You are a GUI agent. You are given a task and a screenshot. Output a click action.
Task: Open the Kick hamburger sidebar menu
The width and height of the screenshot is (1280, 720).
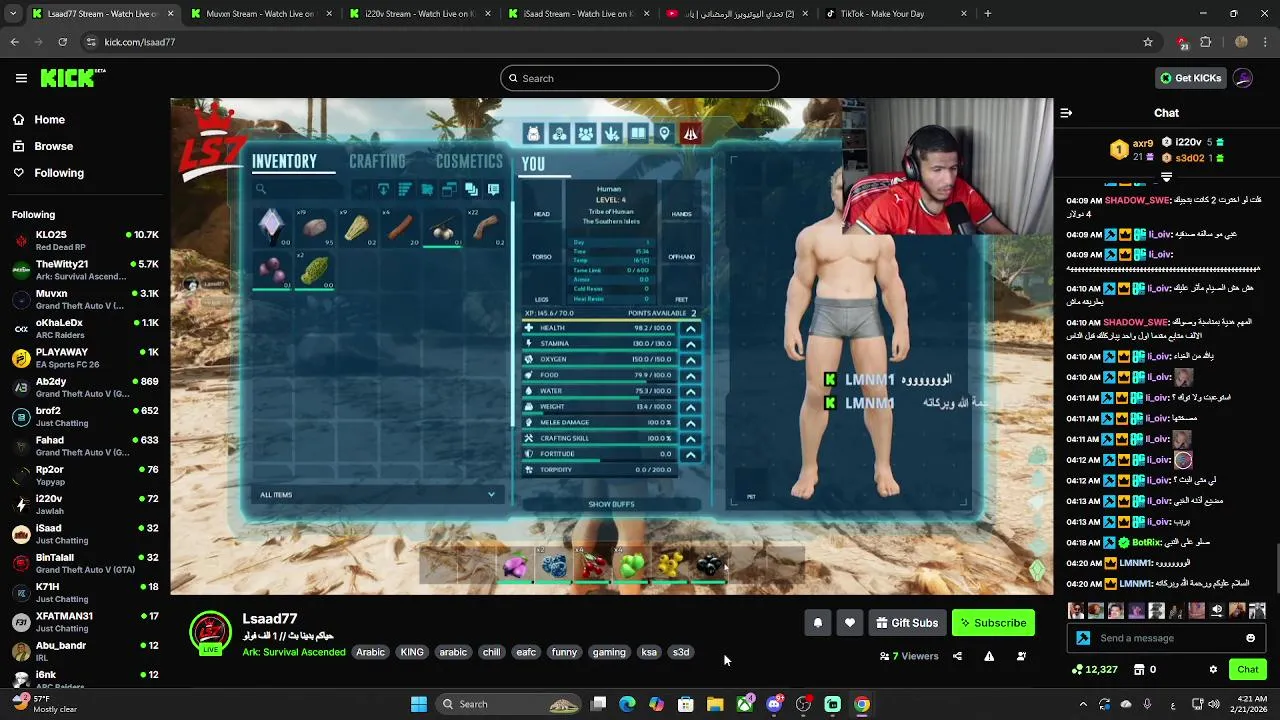coord(21,78)
